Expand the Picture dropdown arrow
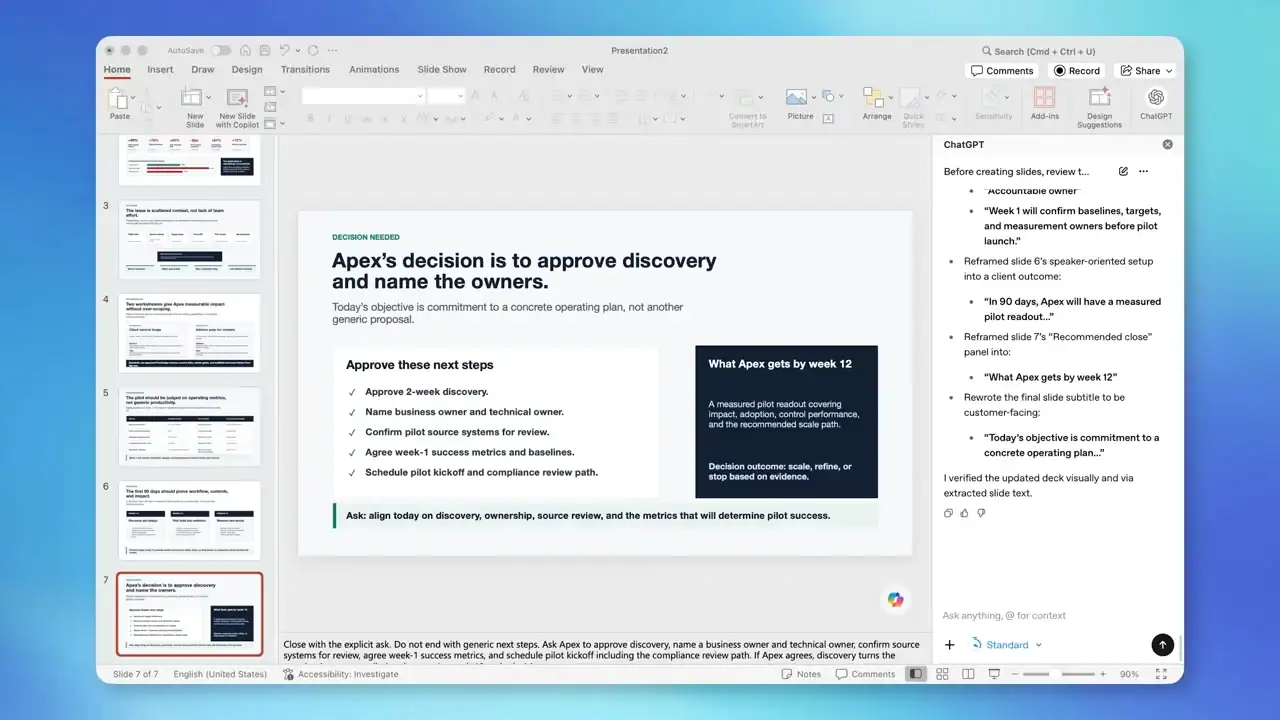1280x720 pixels. 812,98
